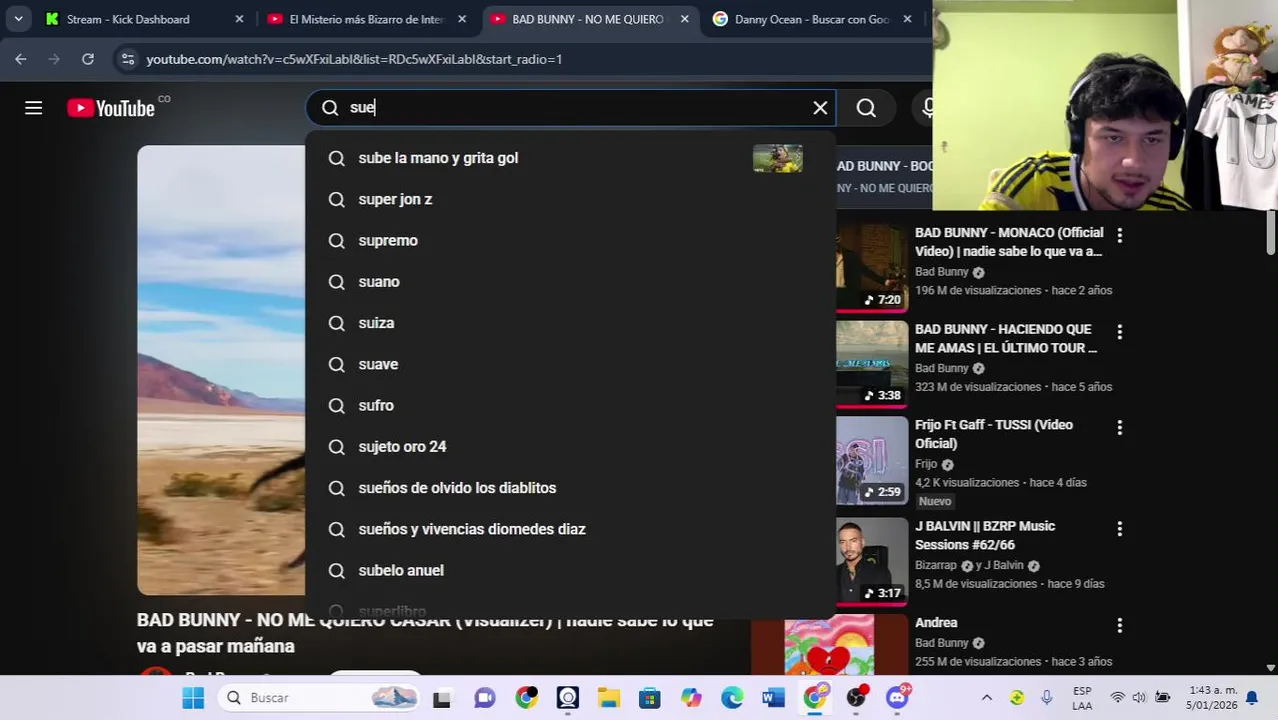The image size is (1278, 720).
Task: Open site information icon in address bar
Action: tap(127, 59)
